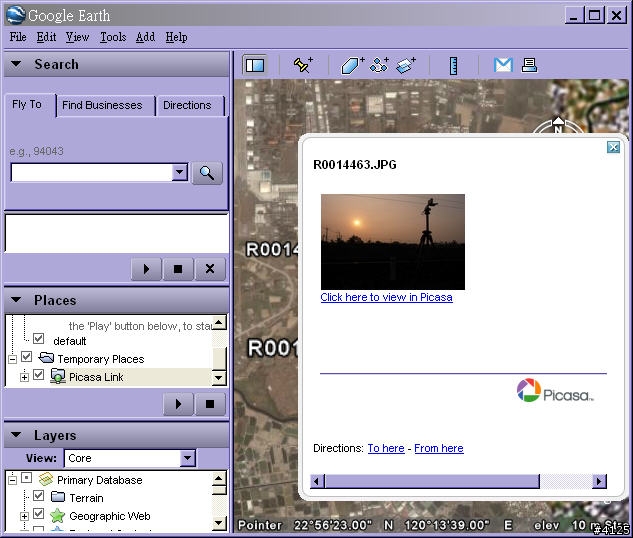The image size is (633, 538).
Task: Uncheck the default places checkbox
Action: point(38,338)
